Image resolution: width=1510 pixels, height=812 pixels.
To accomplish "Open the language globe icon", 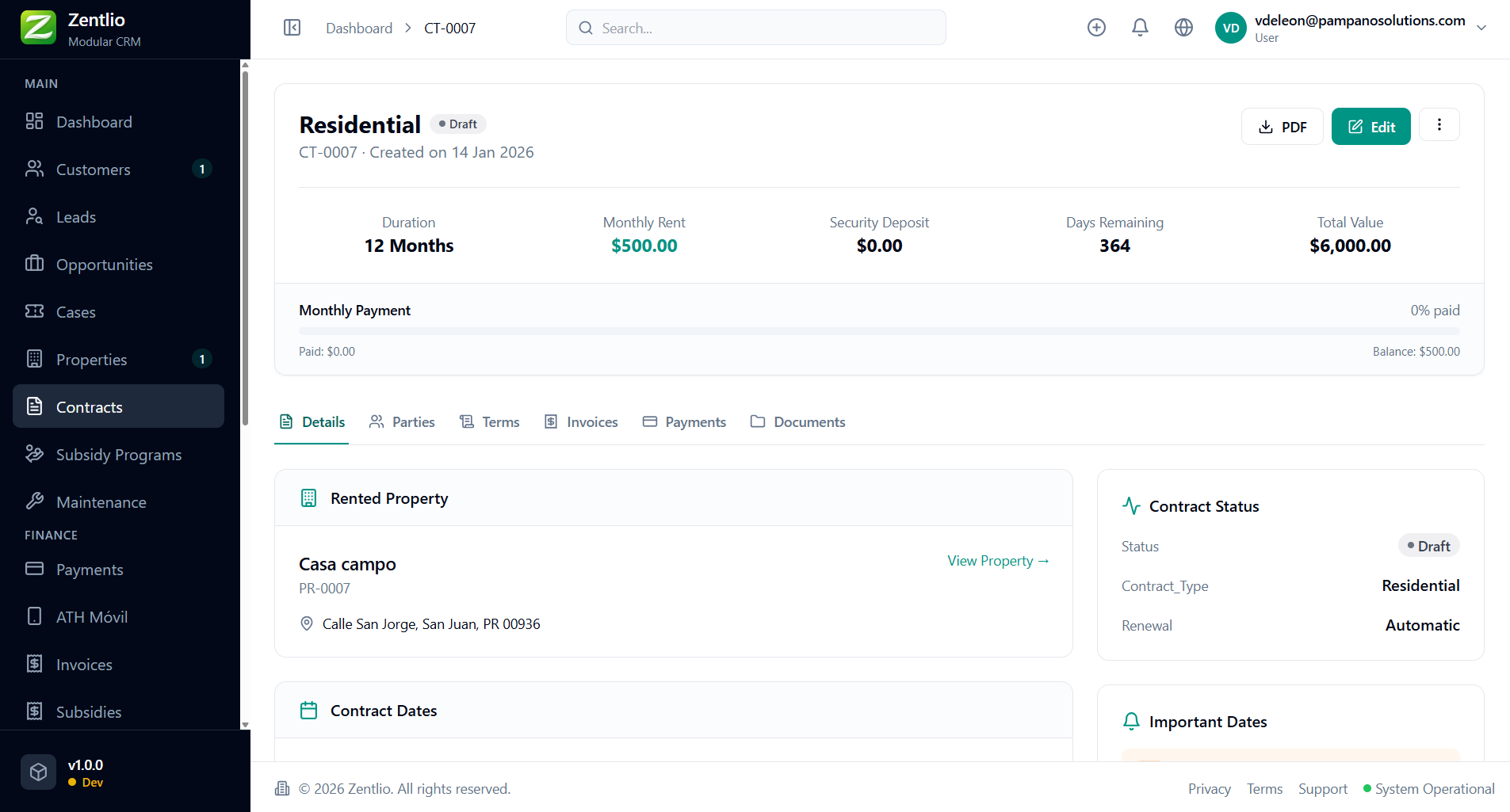I will (x=1183, y=28).
